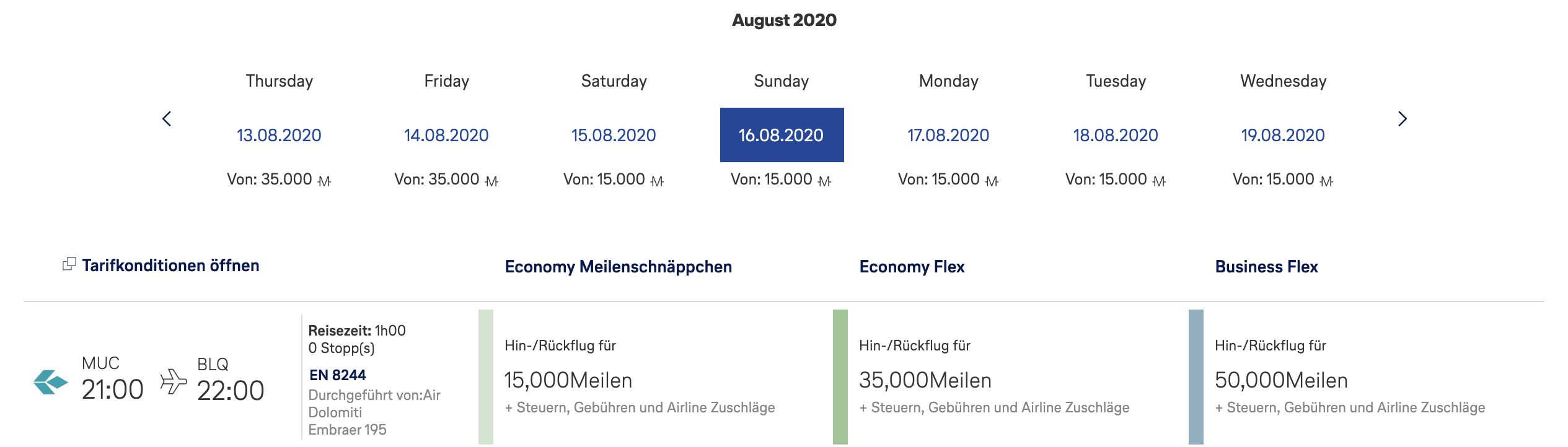Pick Tuesday 18.08.2020 date

tap(1116, 135)
